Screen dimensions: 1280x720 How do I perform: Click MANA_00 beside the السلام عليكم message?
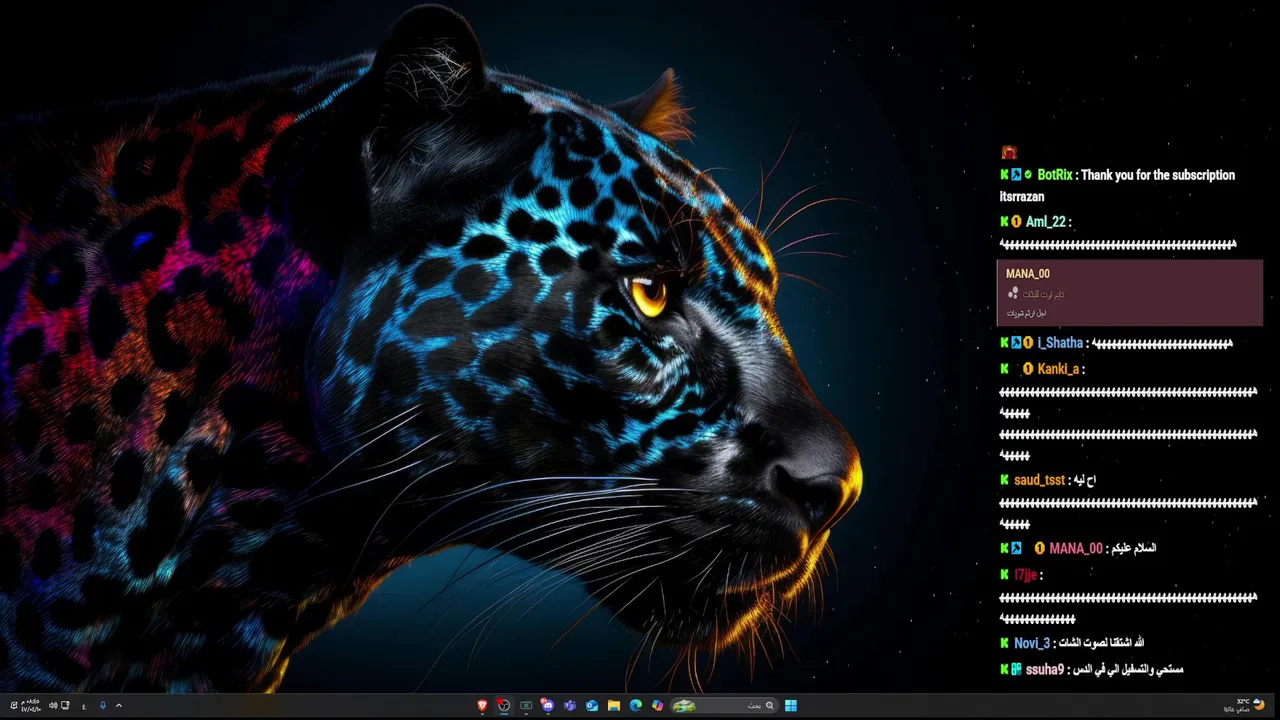click(x=1075, y=548)
